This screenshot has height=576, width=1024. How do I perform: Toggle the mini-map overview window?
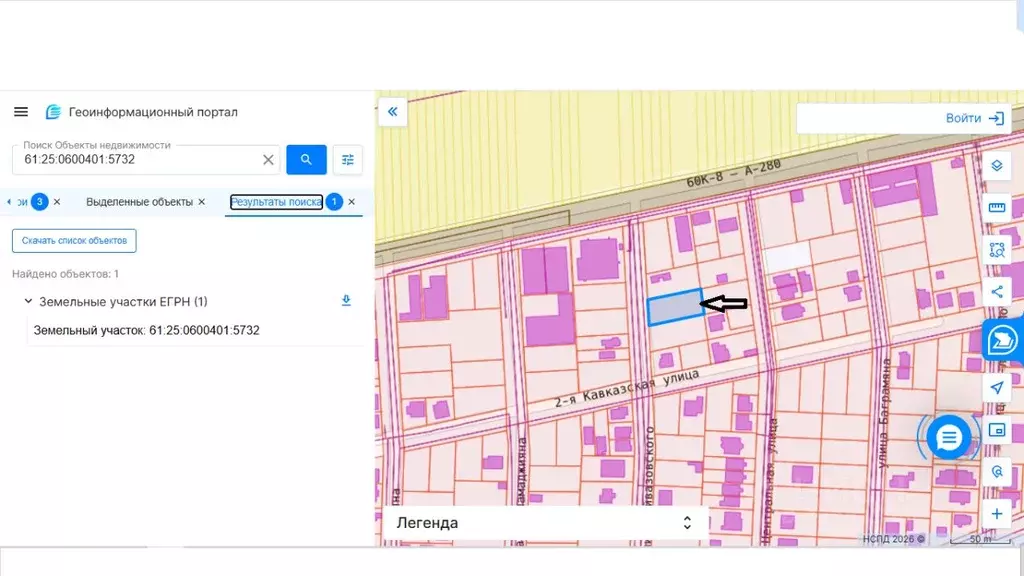click(x=996, y=430)
